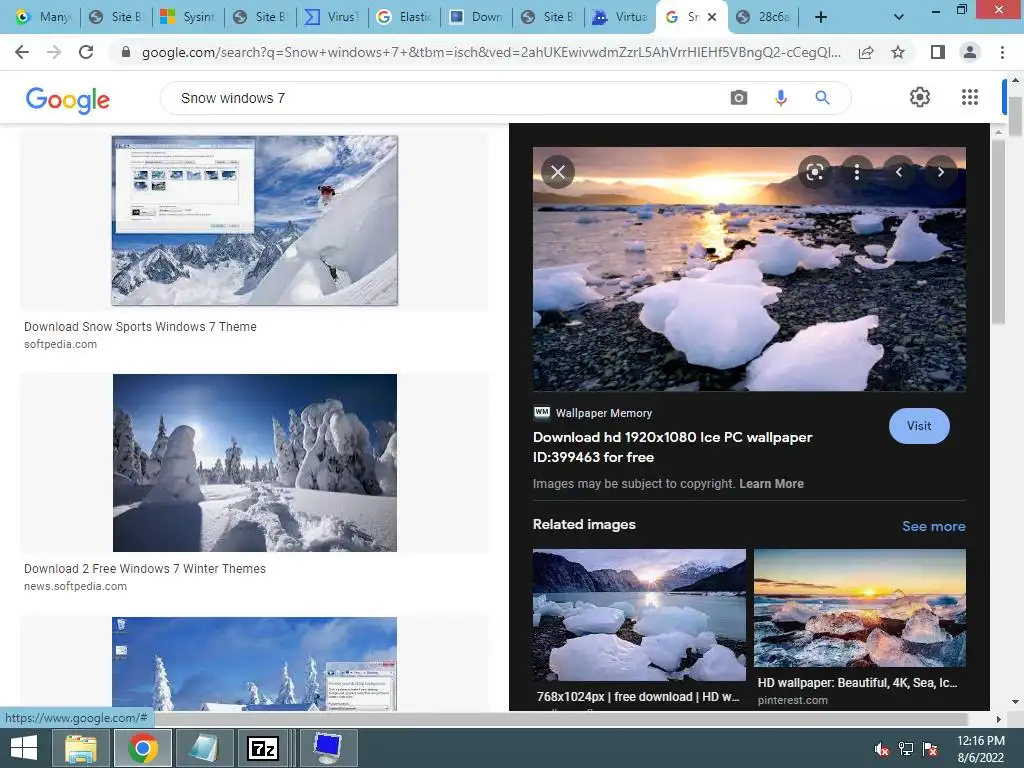Click the blue monitor taskbar icon
1024x768 pixels.
[327, 748]
